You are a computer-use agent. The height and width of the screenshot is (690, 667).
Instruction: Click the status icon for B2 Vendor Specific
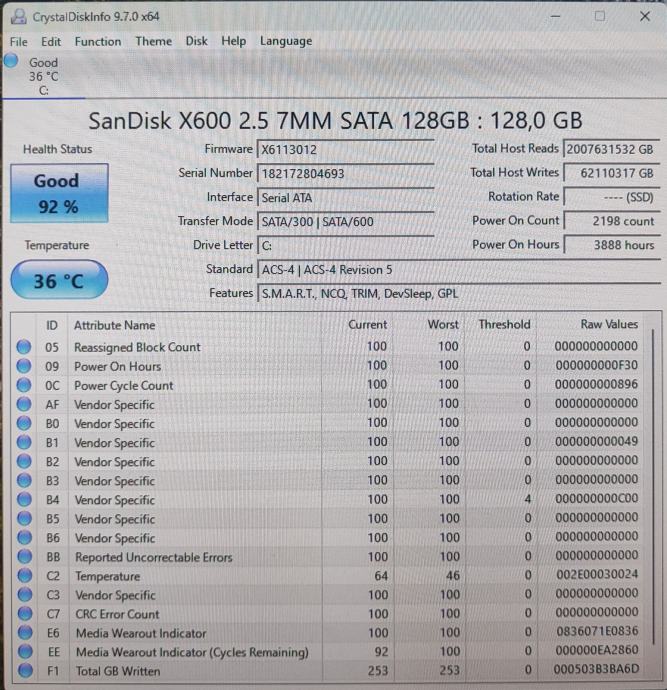point(24,462)
